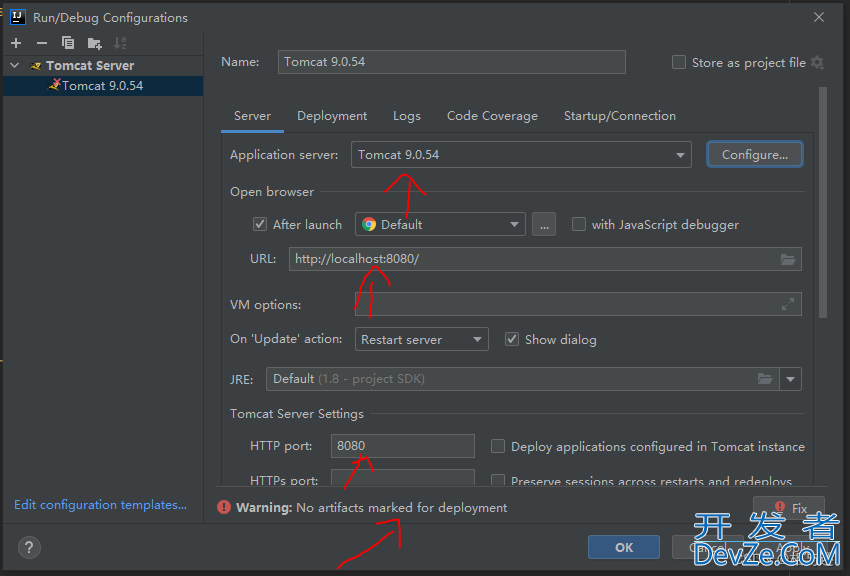Enable Deploy applications configured in Tomcat instance

click(x=498, y=446)
